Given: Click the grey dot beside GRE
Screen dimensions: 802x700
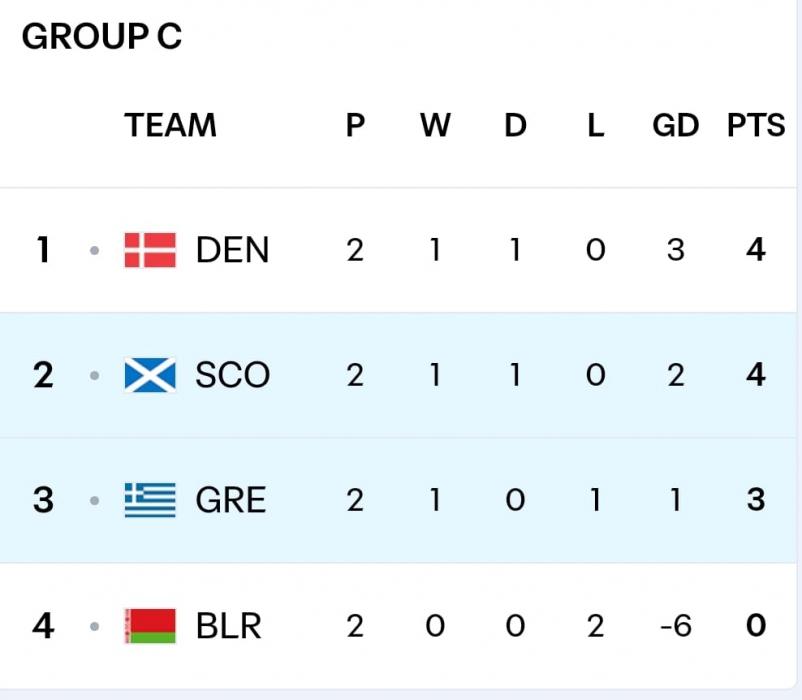Looking at the screenshot, I should tap(94, 501).
